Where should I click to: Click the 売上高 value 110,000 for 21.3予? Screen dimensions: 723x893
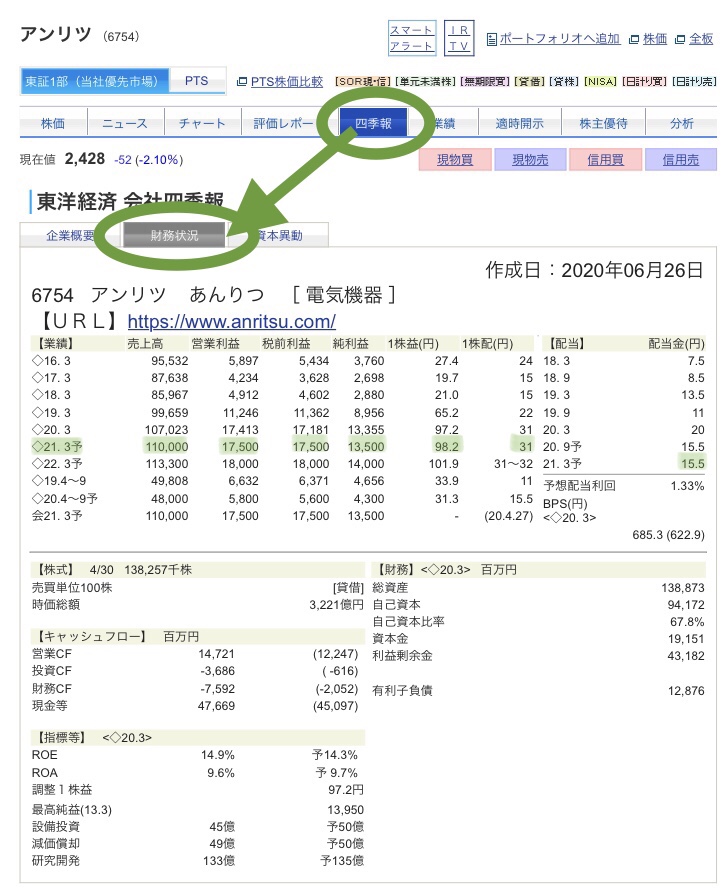[x=167, y=447]
